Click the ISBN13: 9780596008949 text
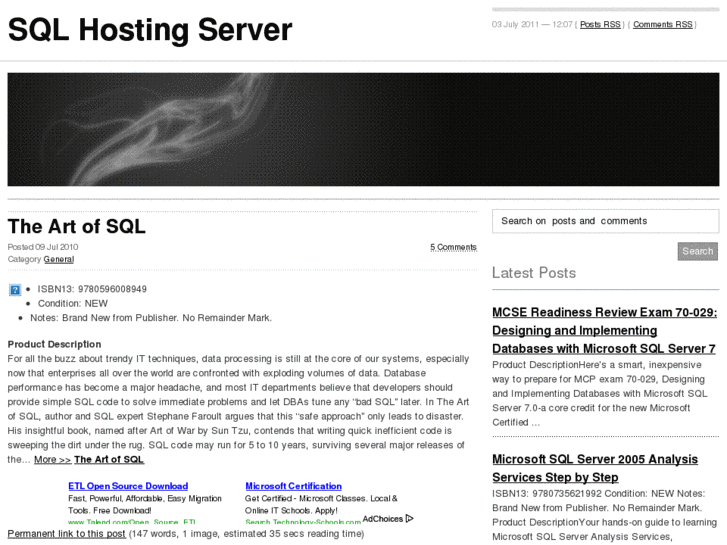 point(92,289)
